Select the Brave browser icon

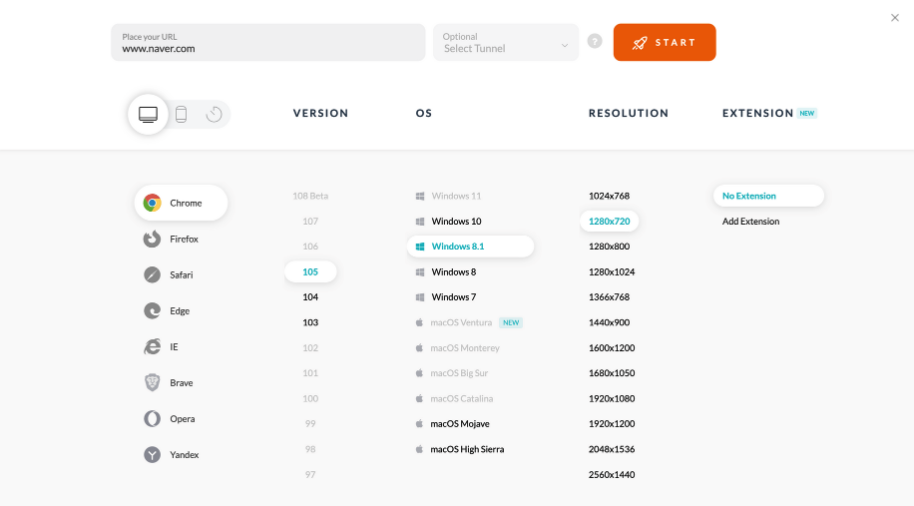point(152,382)
